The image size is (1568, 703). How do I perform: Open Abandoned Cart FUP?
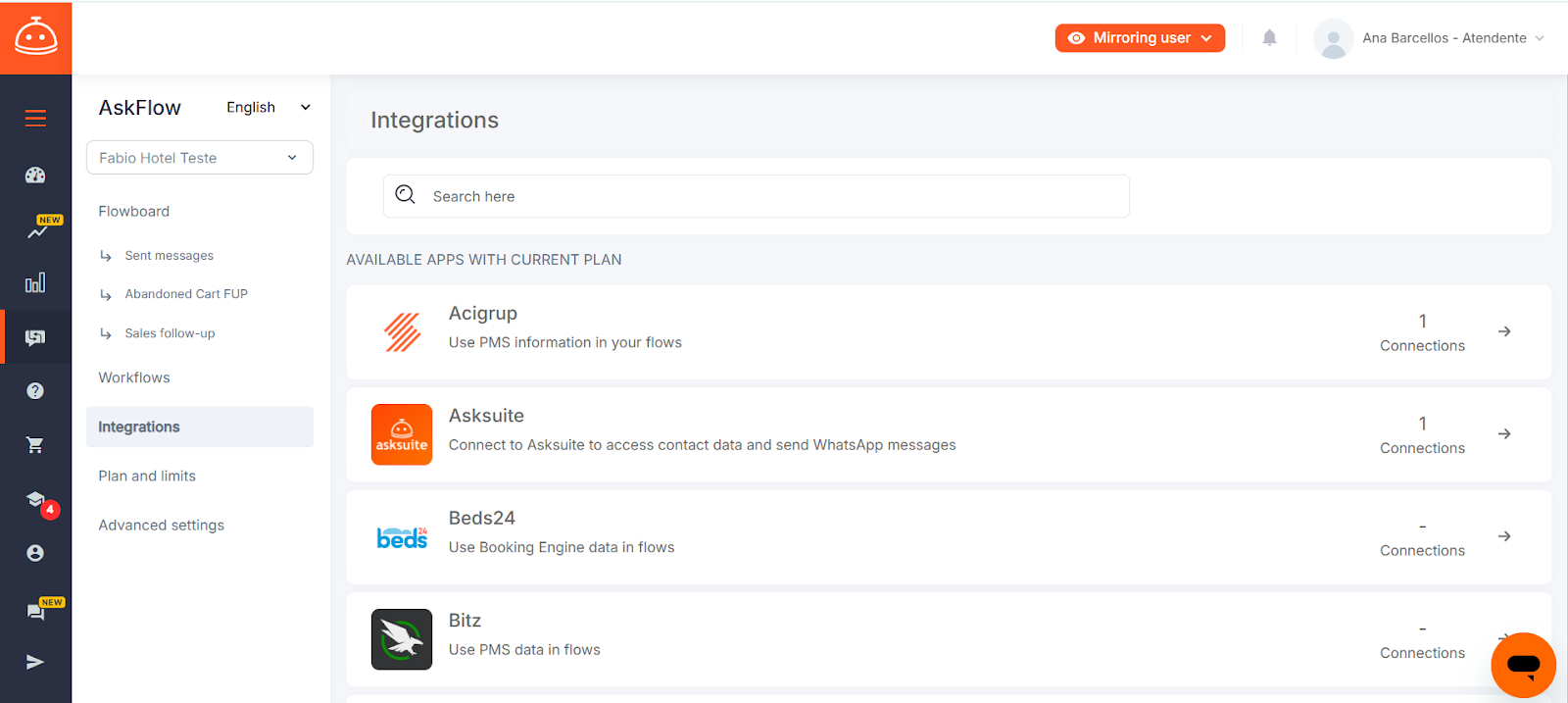[186, 294]
